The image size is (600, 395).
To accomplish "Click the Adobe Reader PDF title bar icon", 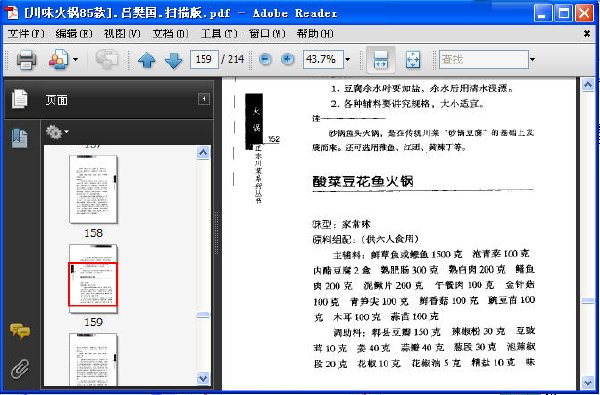I will tap(11, 13).
